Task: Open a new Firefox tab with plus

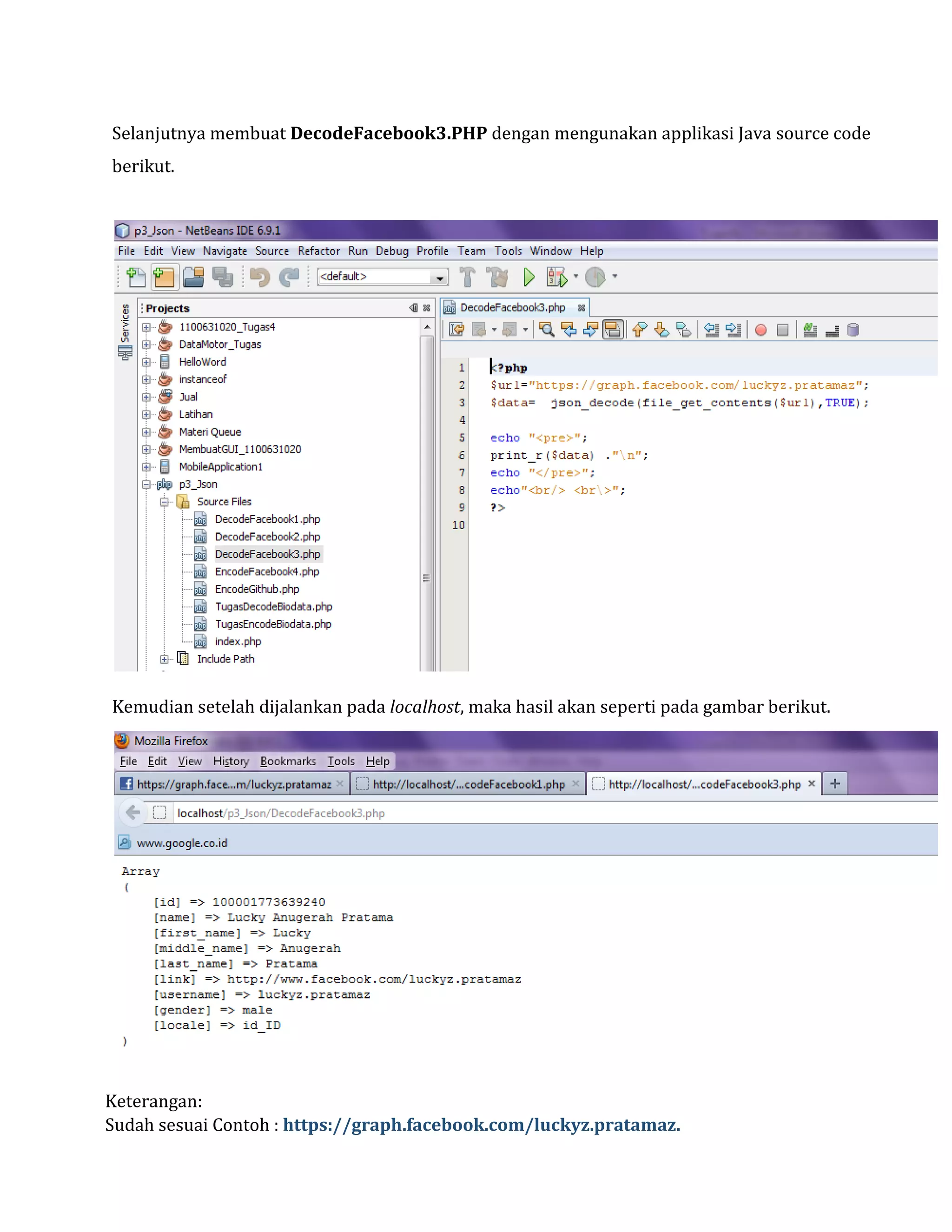Action: point(835,783)
